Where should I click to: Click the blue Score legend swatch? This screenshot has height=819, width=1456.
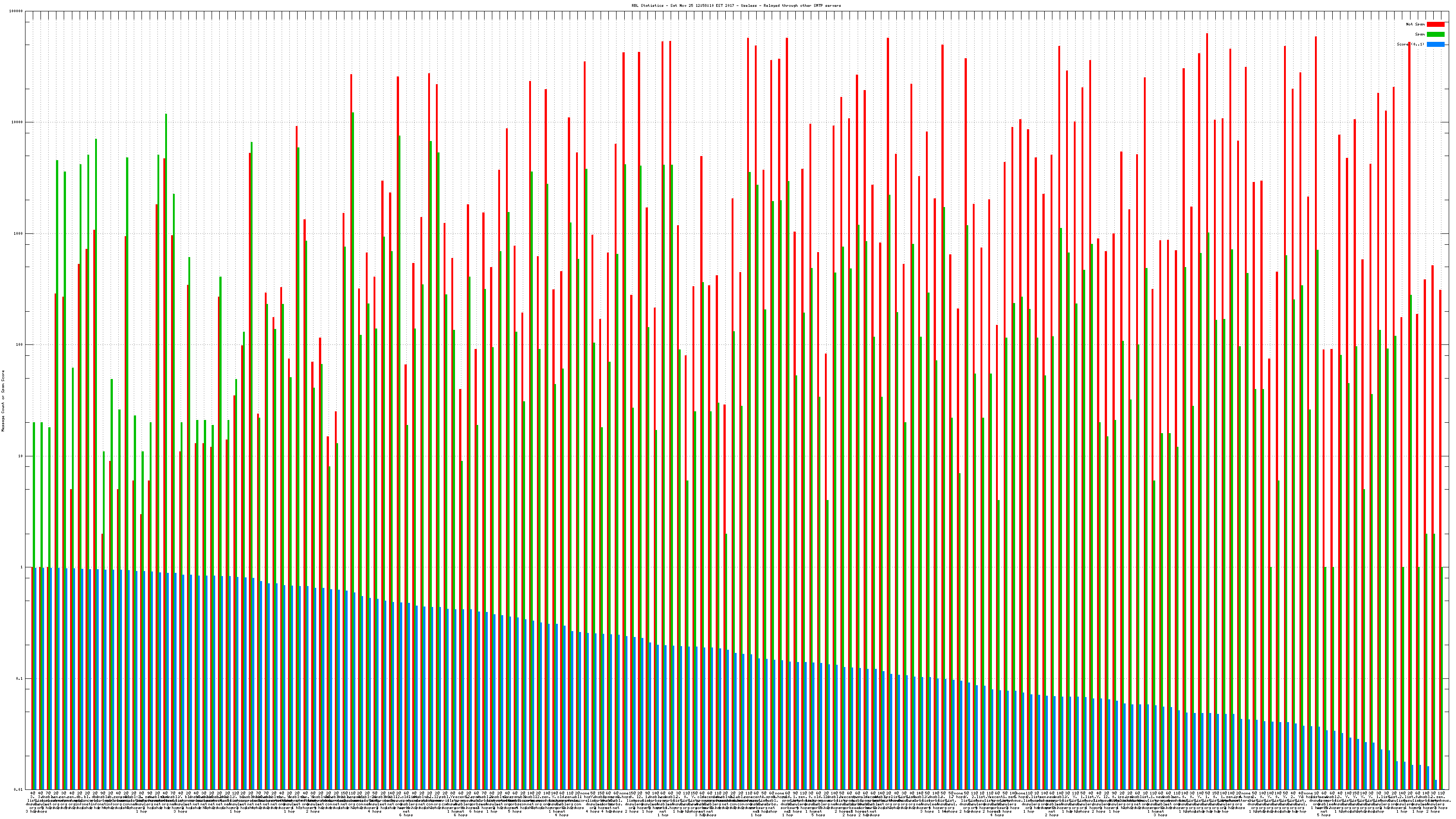[1435, 44]
